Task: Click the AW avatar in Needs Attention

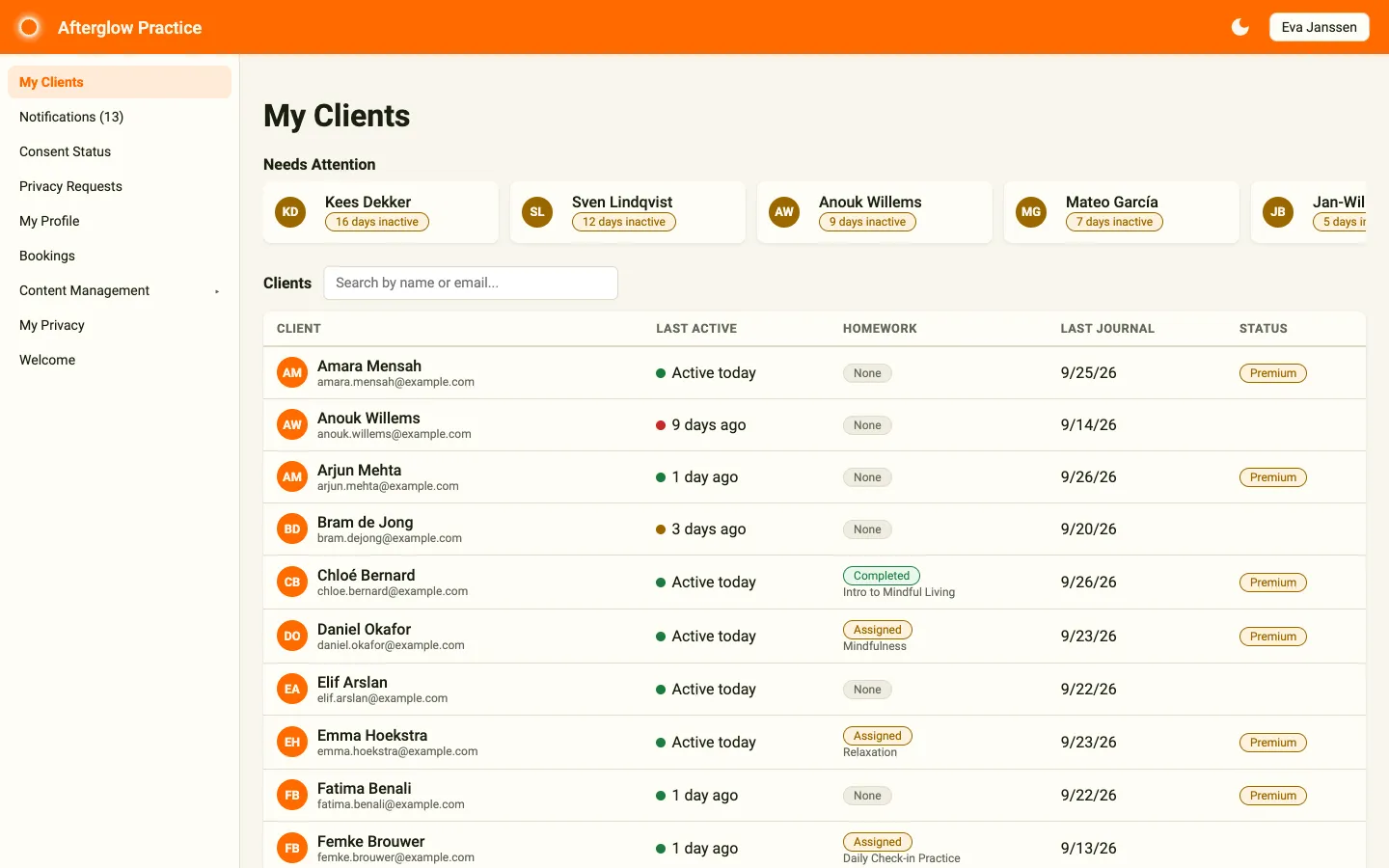Action: [784, 212]
